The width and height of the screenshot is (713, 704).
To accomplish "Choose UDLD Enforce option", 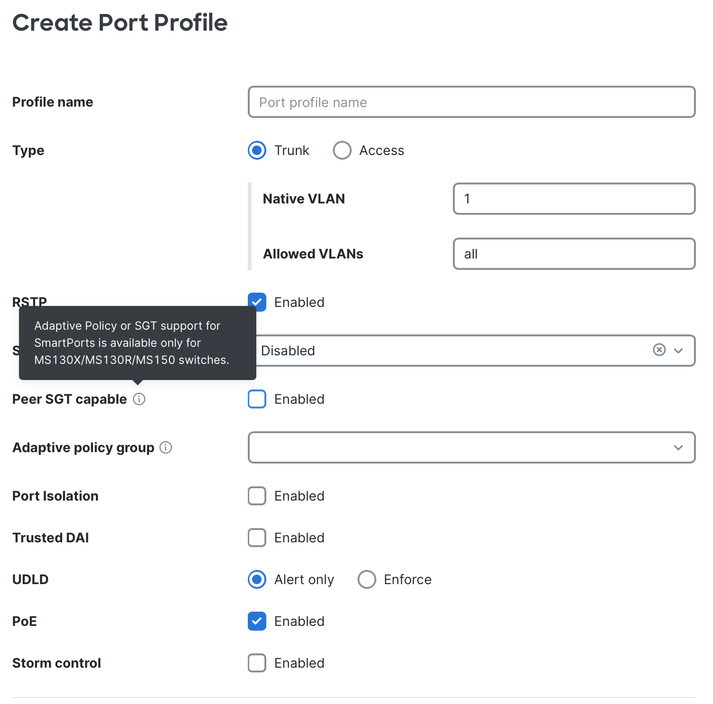I will pyautogui.click(x=367, y=580).
